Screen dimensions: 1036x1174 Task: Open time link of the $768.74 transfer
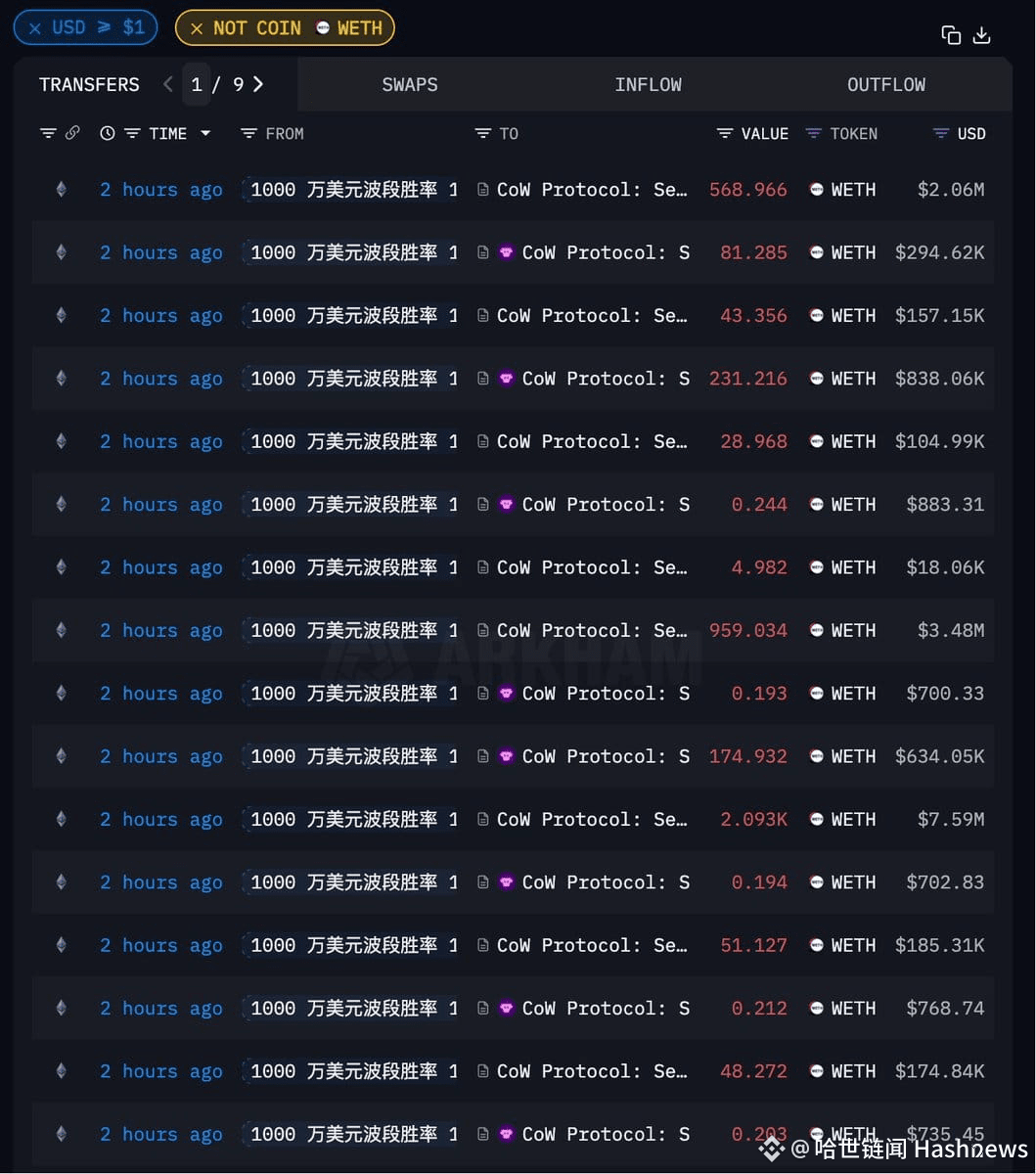click(x=161, y=1008)
